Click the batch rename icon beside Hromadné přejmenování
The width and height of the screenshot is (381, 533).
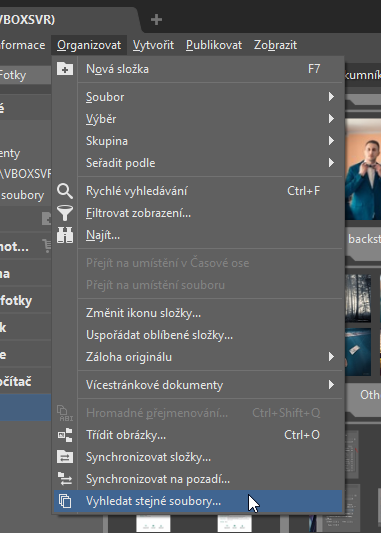65,413
